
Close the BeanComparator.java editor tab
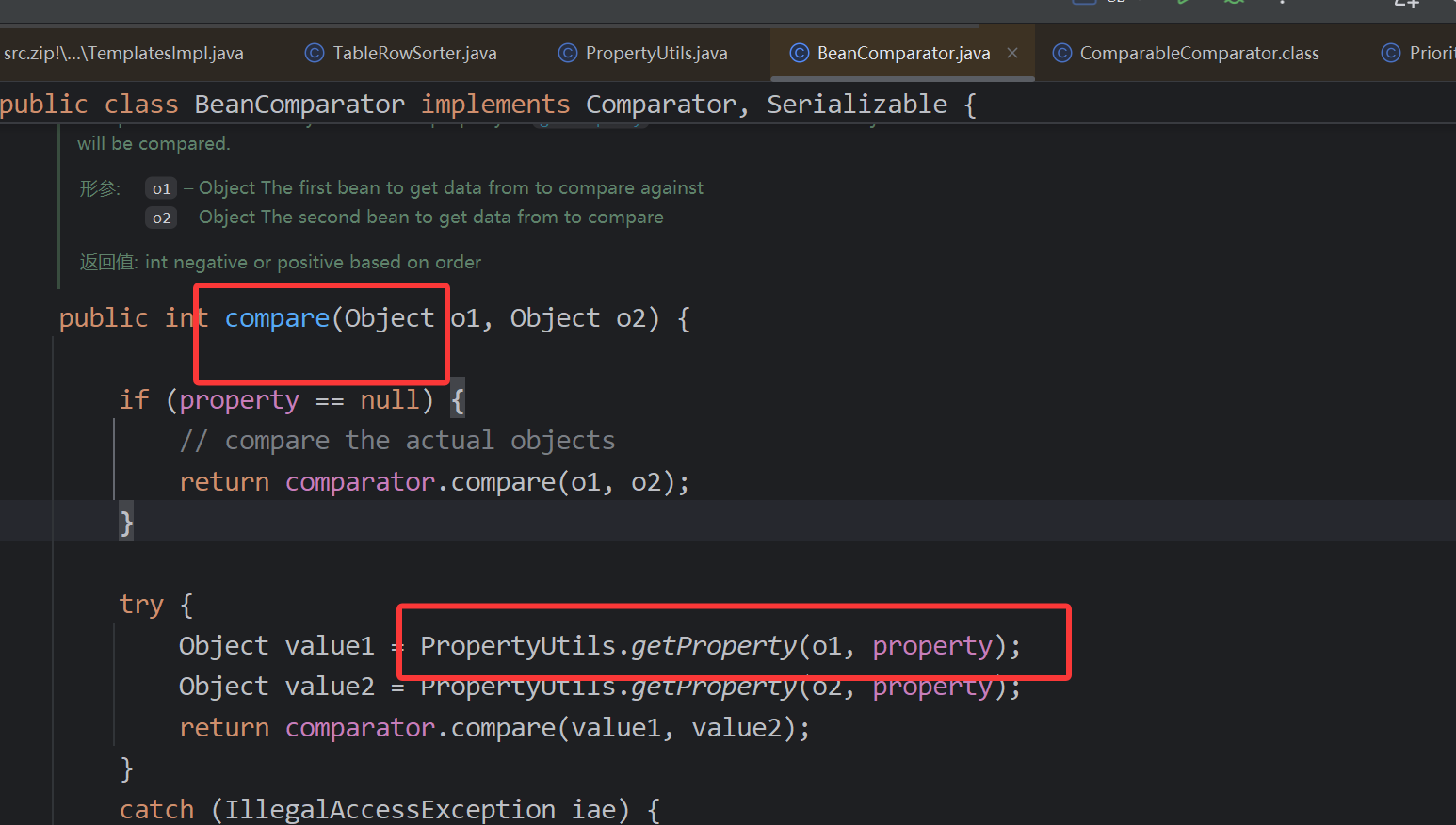pos(1012,54)
